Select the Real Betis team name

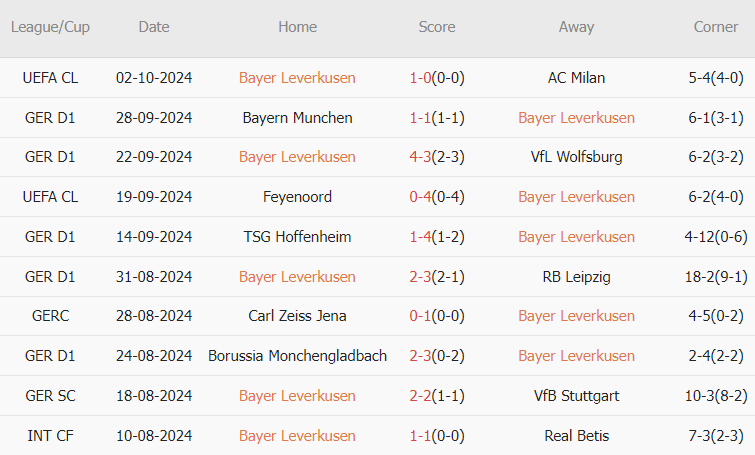pos(576,436)
